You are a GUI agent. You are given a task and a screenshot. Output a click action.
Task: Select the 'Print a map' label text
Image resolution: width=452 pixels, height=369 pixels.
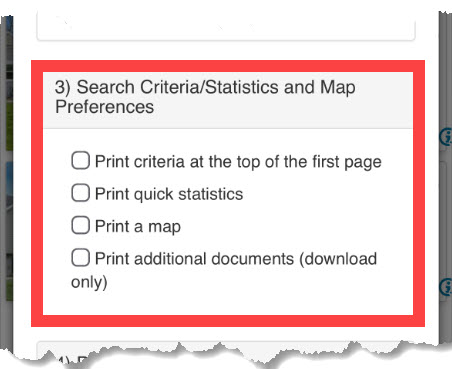138,227
